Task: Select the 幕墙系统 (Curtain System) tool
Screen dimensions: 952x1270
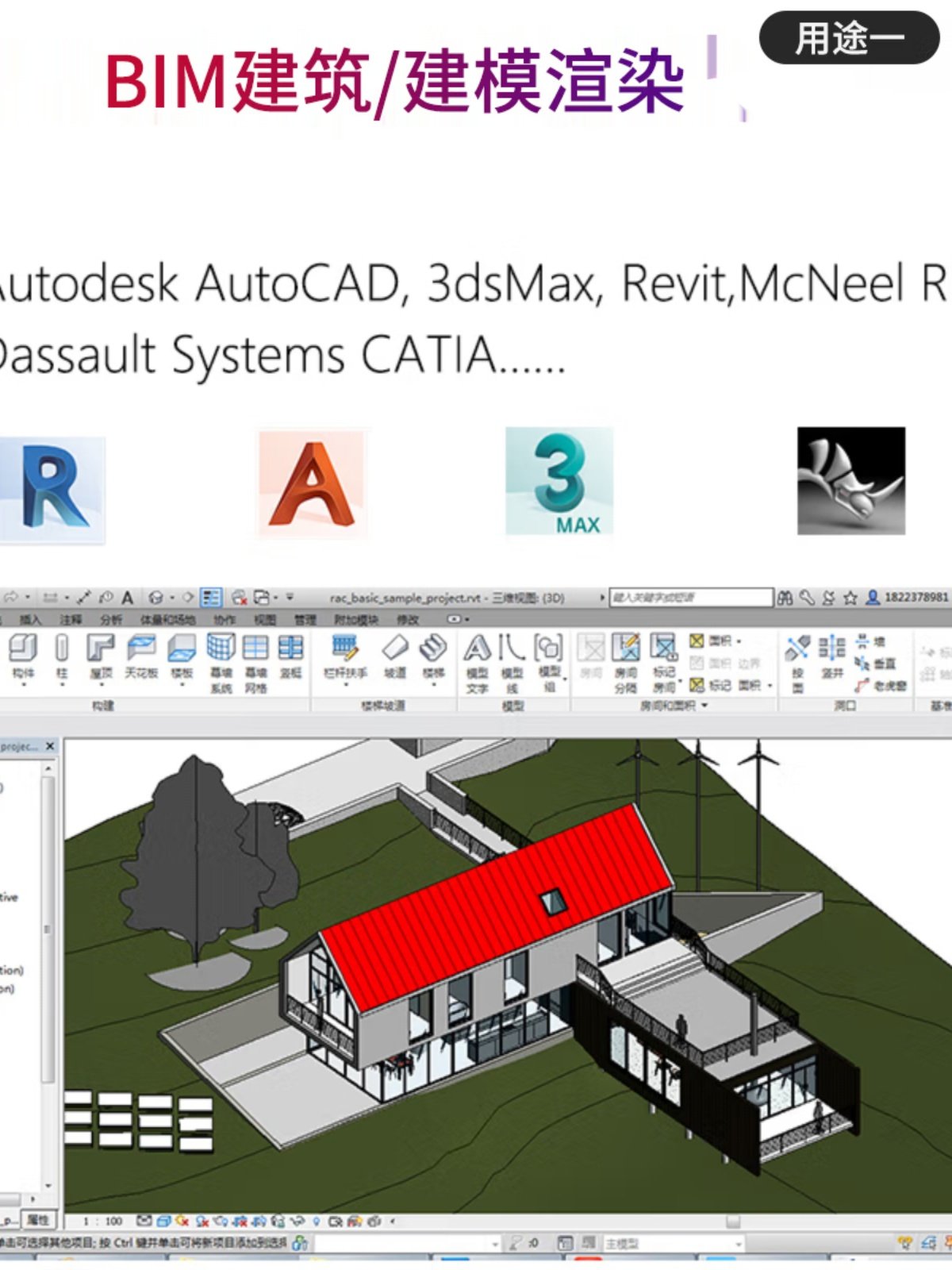Action: [221, 664]
